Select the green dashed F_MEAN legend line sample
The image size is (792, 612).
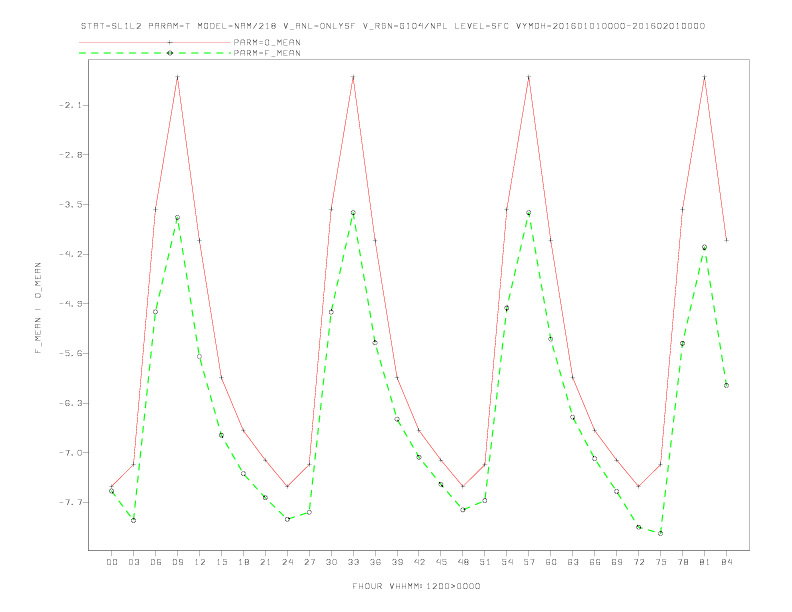pos(155,53)
